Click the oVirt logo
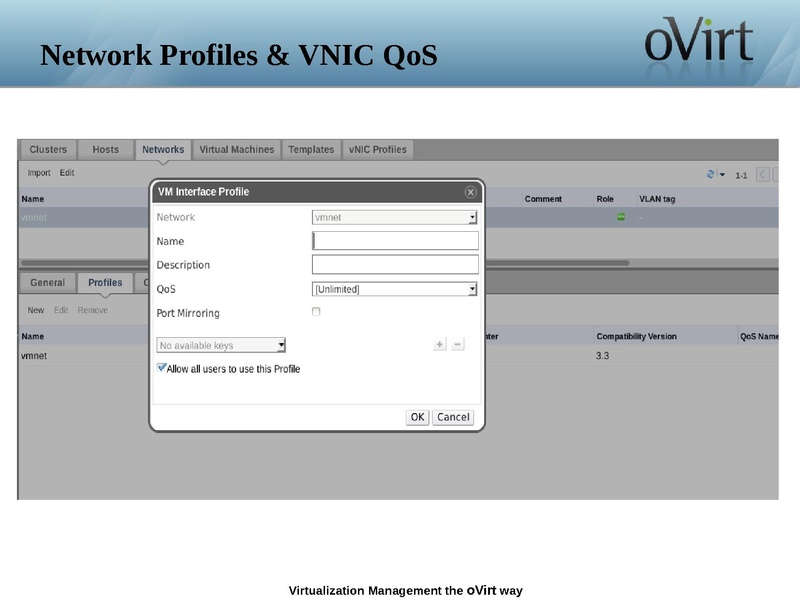The height and width of the screenshot is (600, 800). (700, 42)
